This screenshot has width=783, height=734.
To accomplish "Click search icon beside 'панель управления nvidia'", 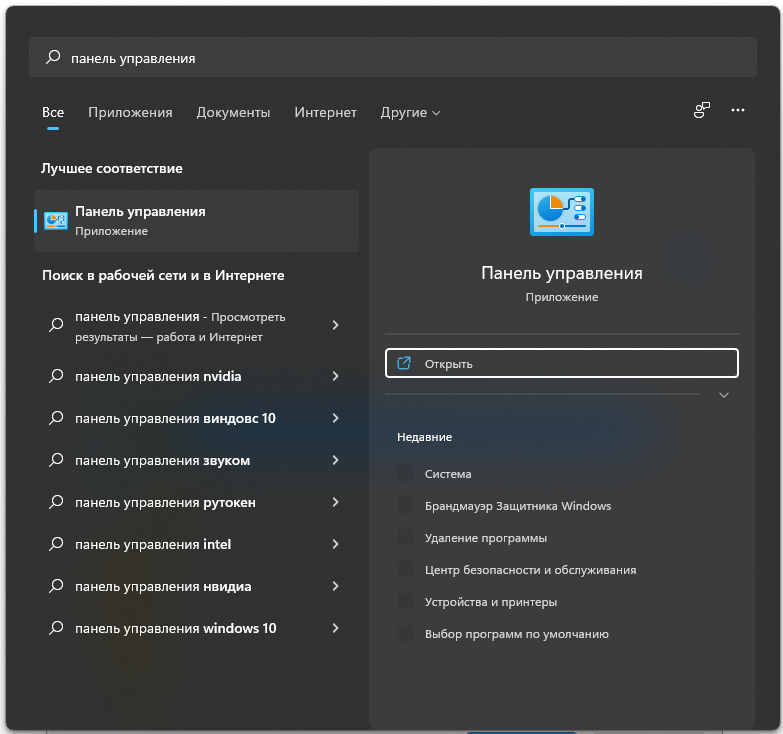I will tap(56, 375).
